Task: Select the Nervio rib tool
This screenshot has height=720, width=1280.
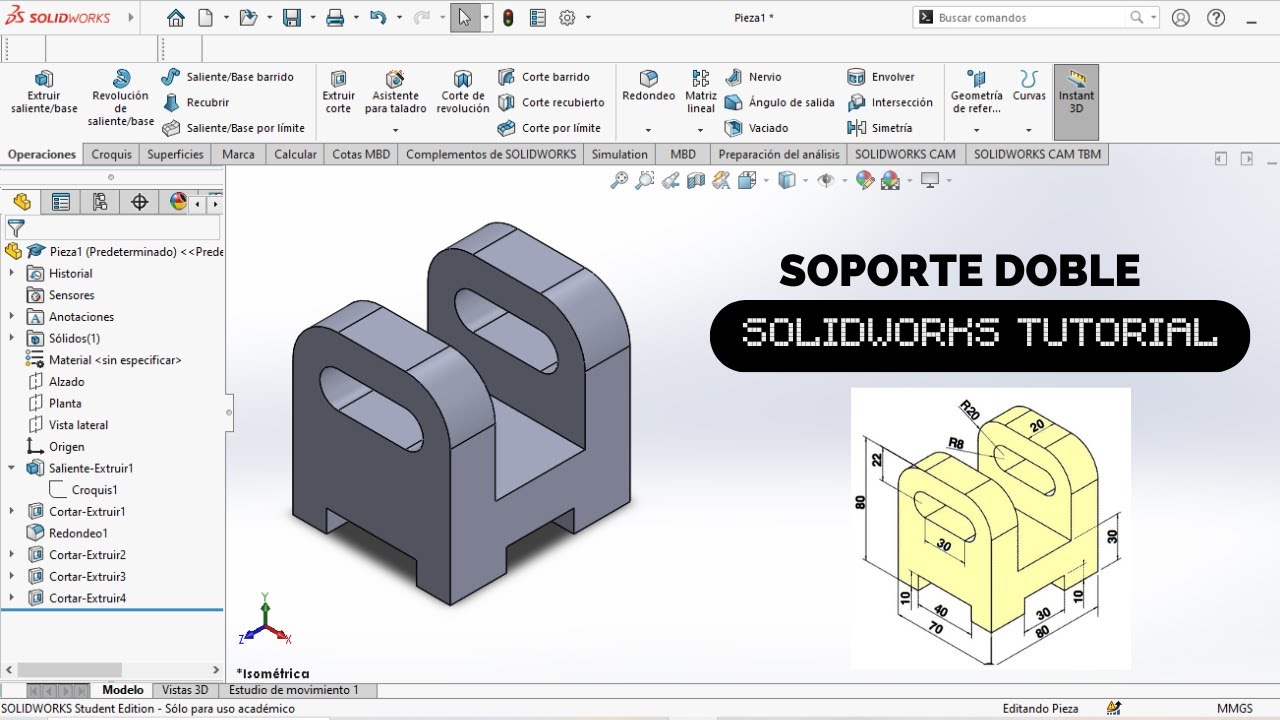Action: (753, 77)
